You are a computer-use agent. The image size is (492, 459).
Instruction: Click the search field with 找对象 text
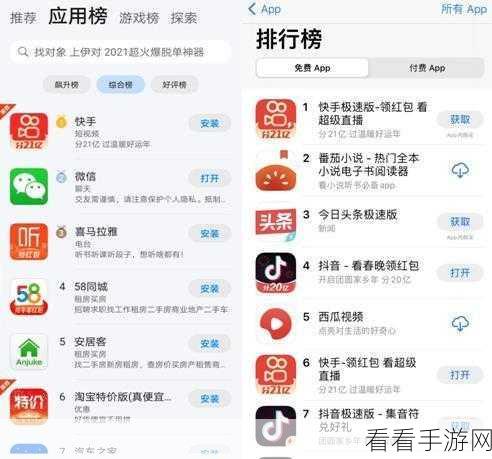[120, 52]
